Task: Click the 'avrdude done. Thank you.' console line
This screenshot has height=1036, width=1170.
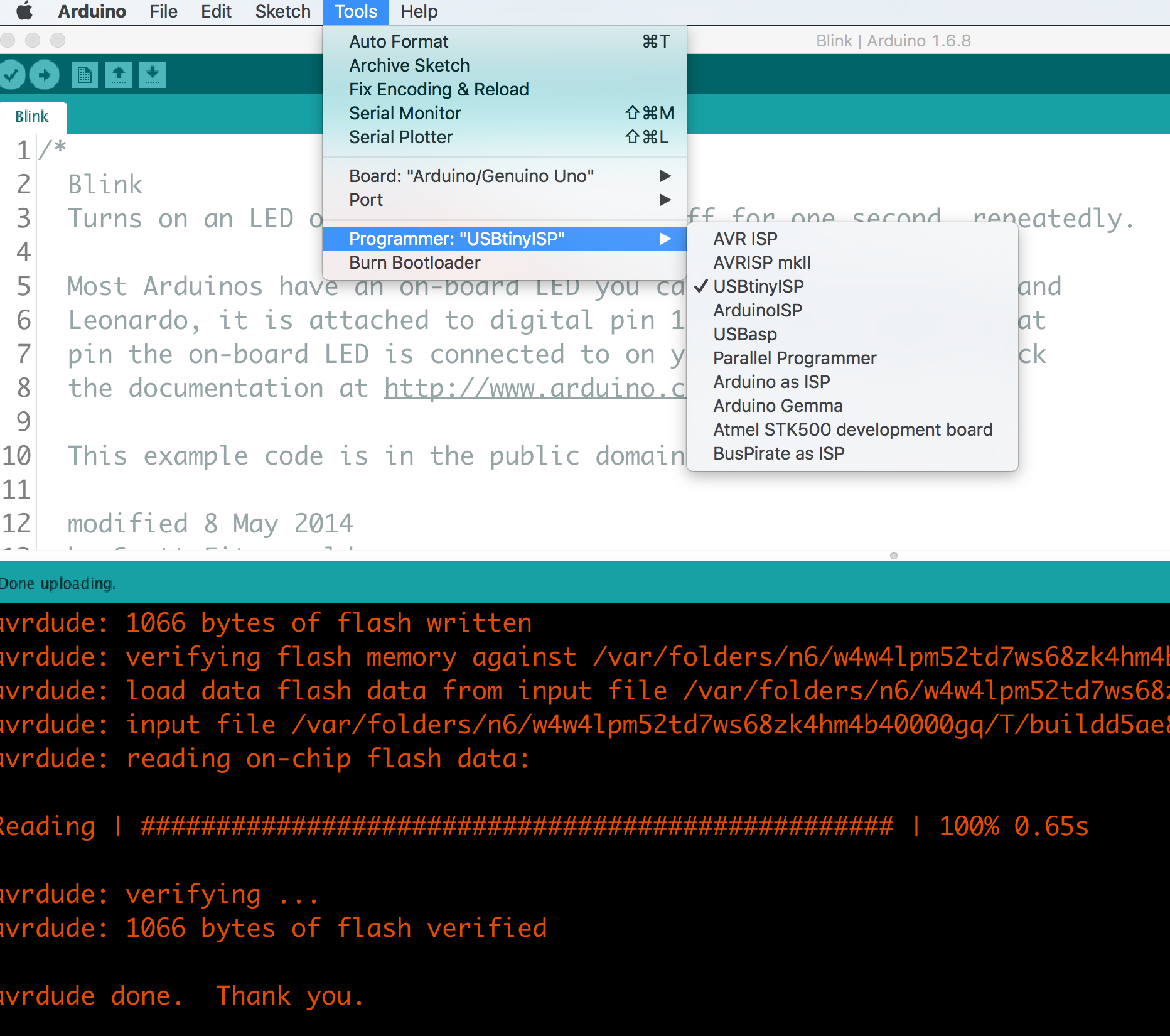Action: pyautogui.click(x=181, y=996)
